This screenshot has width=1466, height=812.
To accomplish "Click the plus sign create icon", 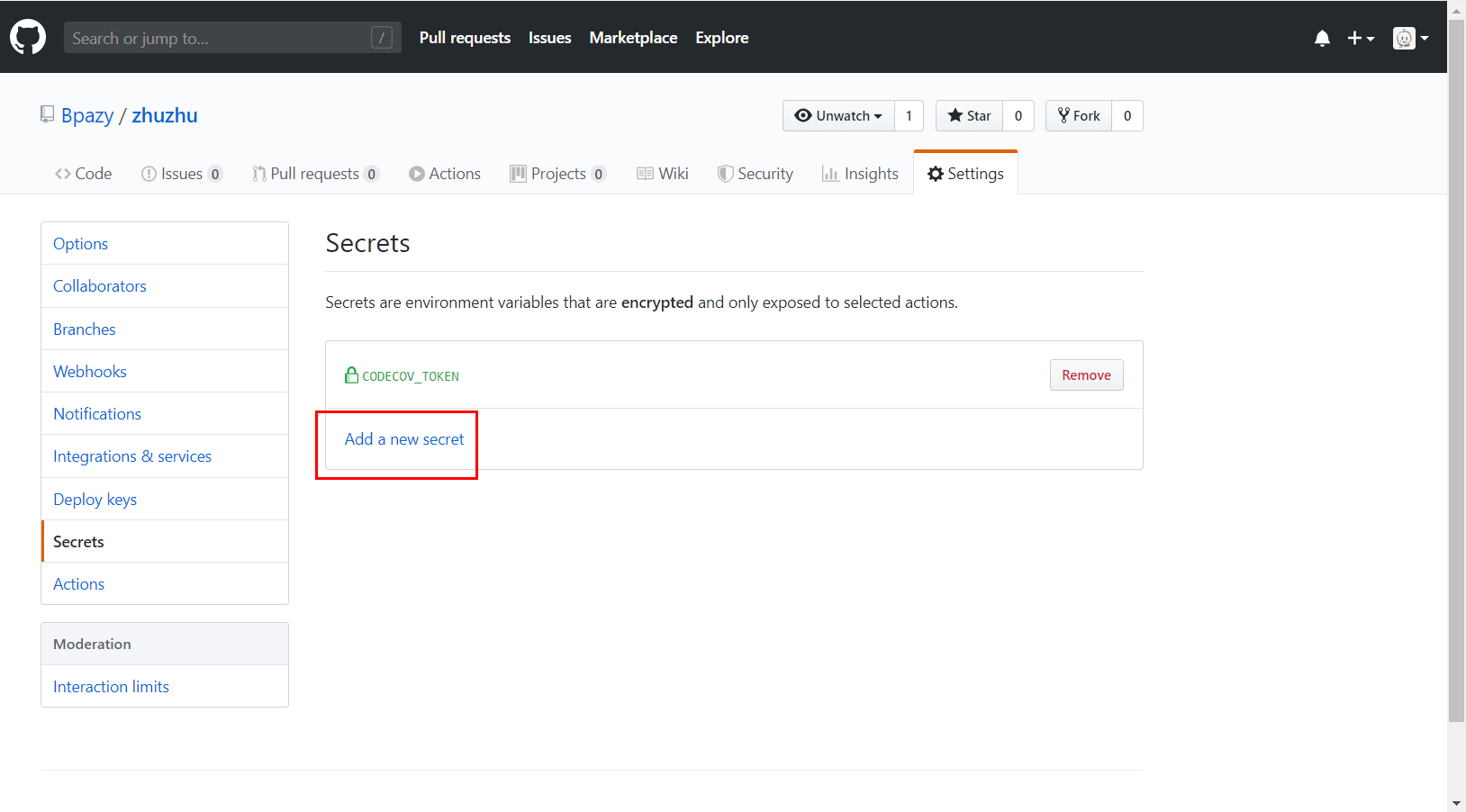I will 1354,38.
